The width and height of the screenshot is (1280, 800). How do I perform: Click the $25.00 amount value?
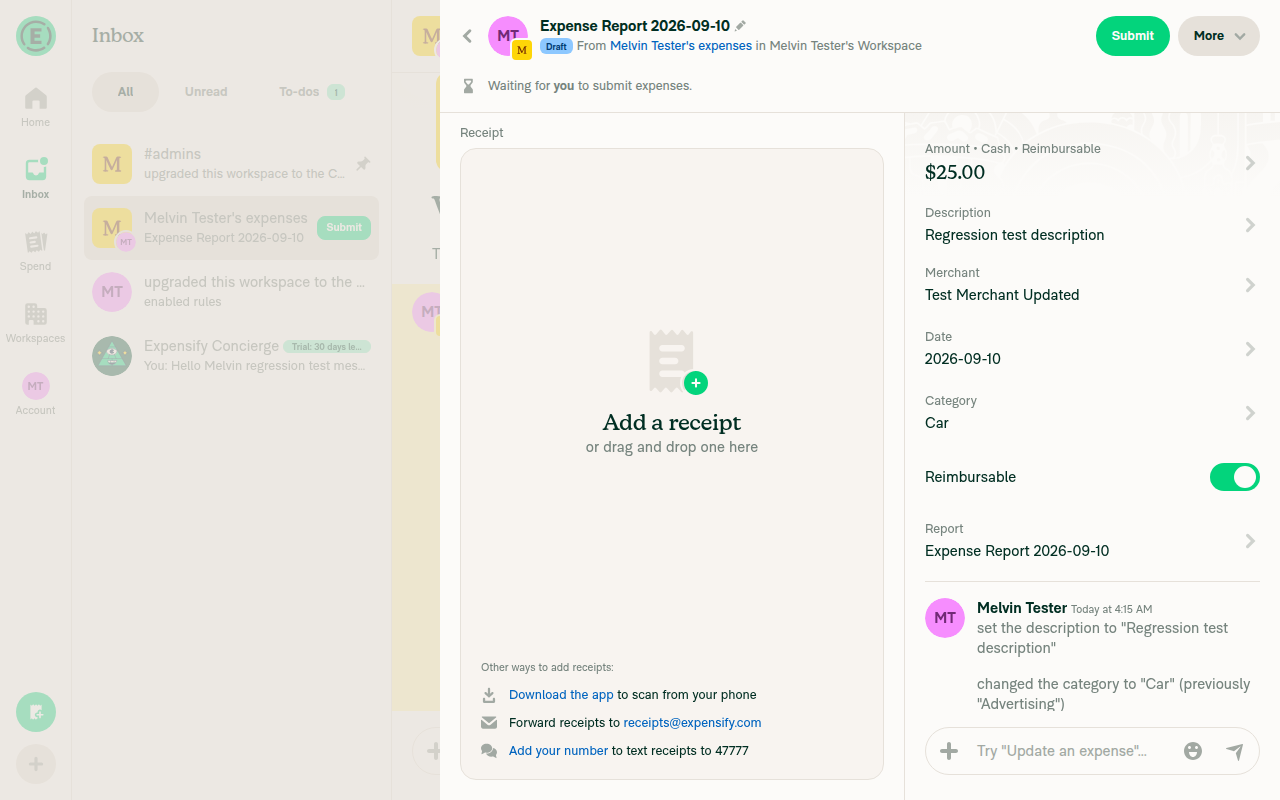(955, 172)
